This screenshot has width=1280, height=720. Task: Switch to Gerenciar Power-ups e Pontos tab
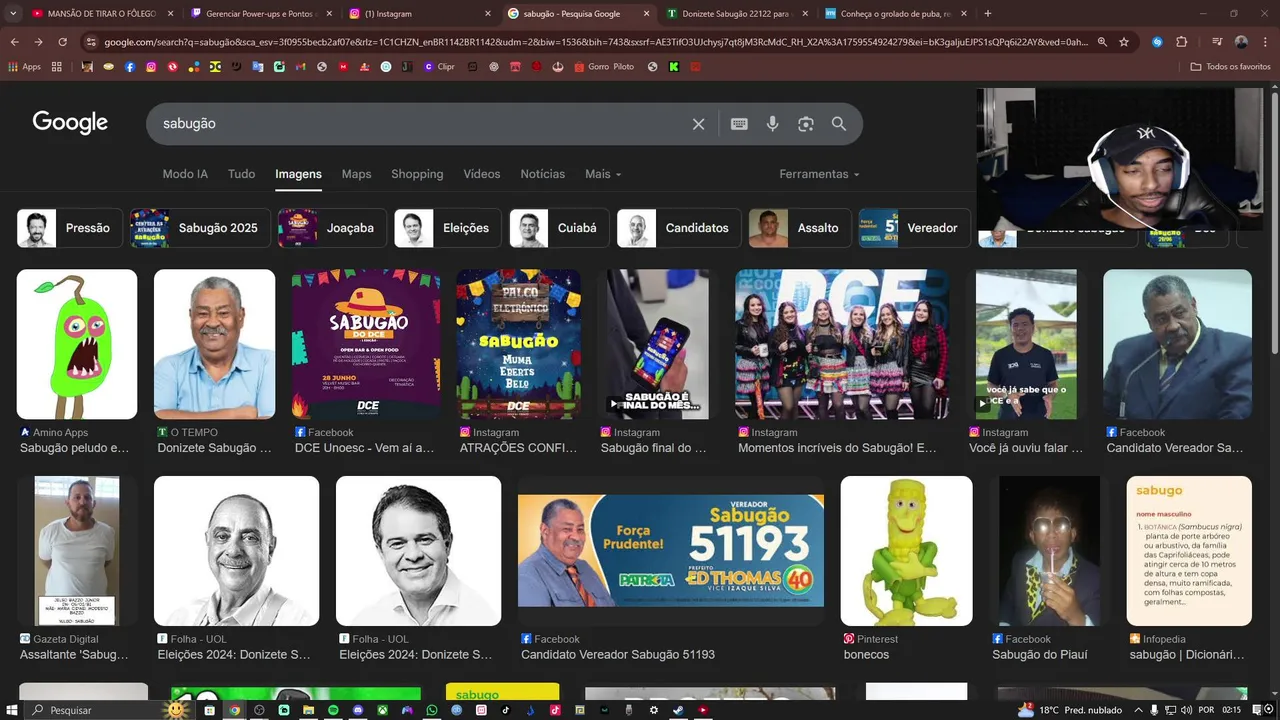pos(262,14)
